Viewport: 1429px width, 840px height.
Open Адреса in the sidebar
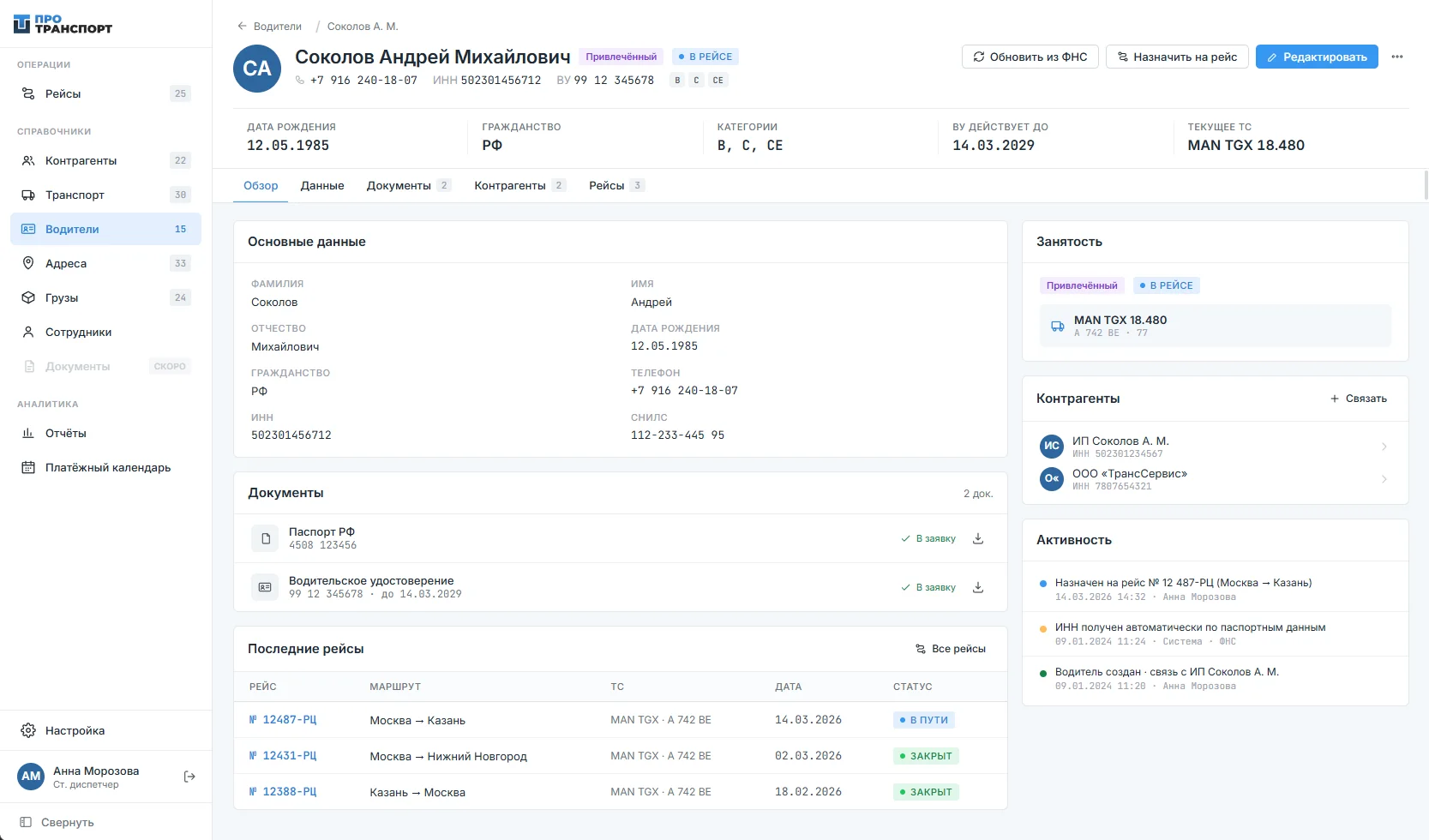click(x=106, y=263)
